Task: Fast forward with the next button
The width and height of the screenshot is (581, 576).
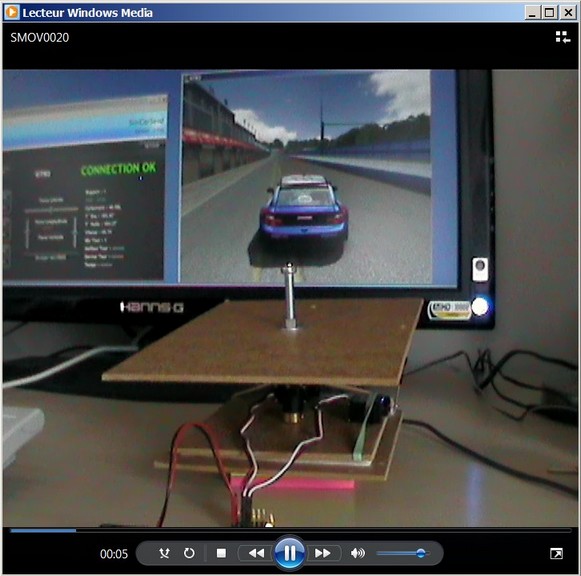Action: click(323, 553)
